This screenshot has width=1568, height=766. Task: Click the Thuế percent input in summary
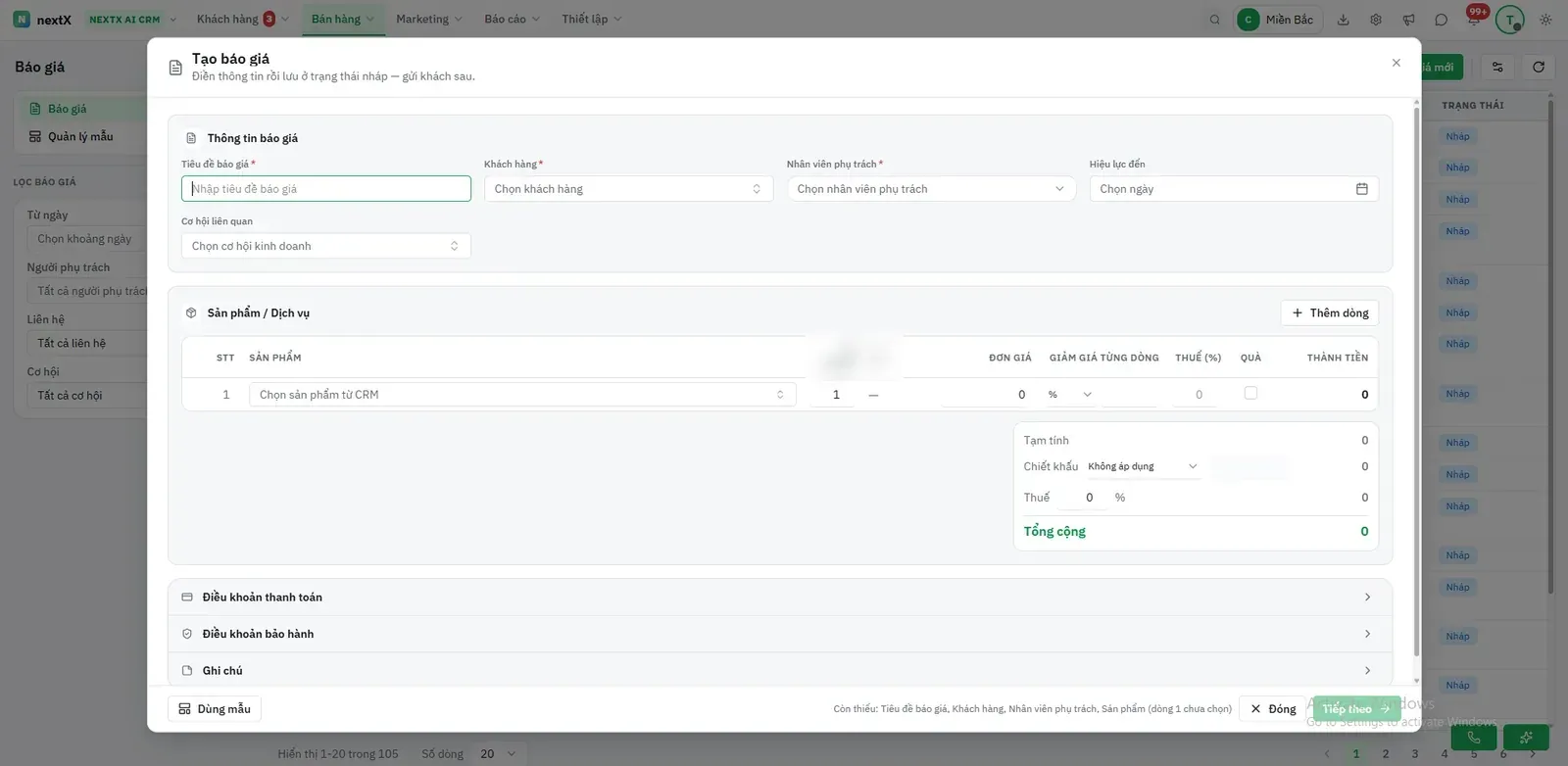(1083, 498)
